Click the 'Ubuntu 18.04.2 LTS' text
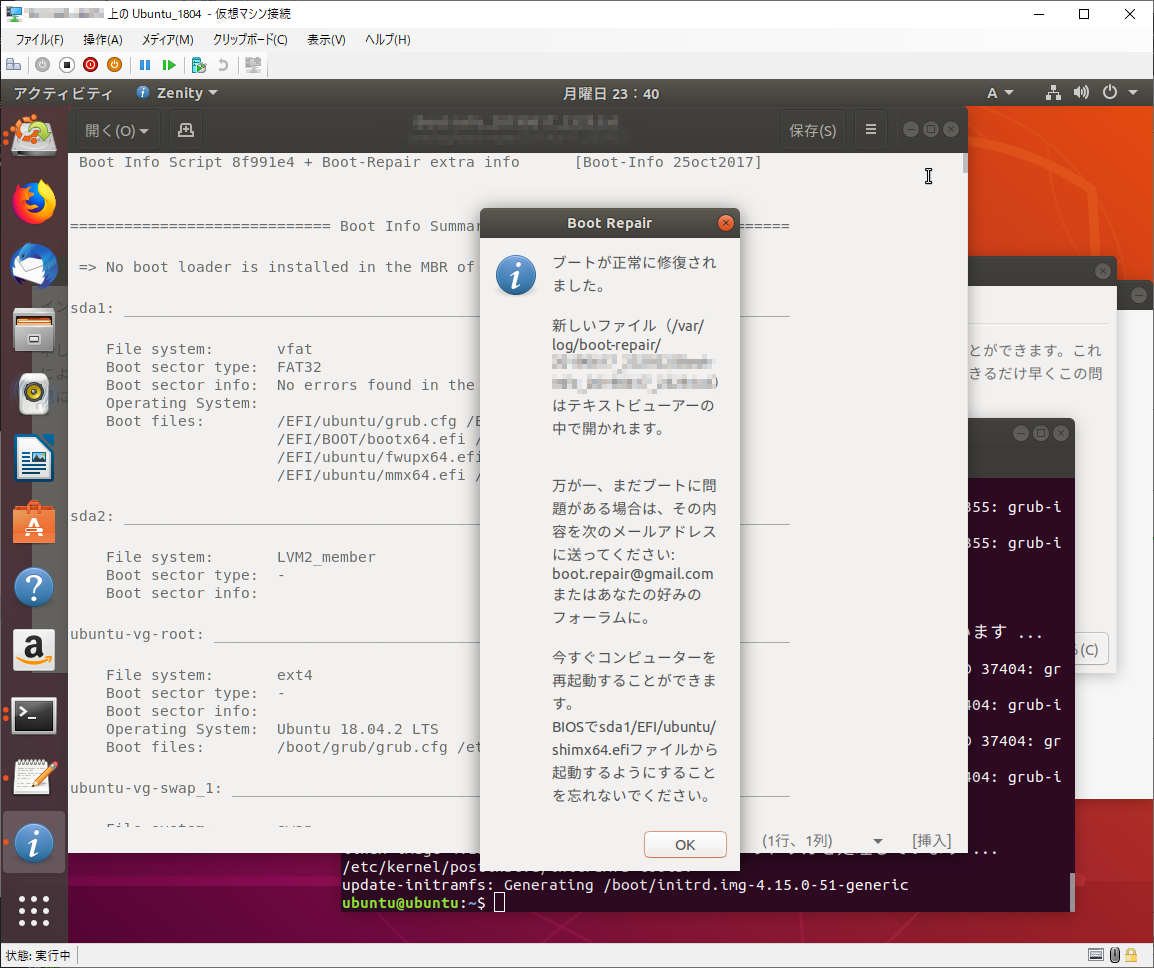 358,729
